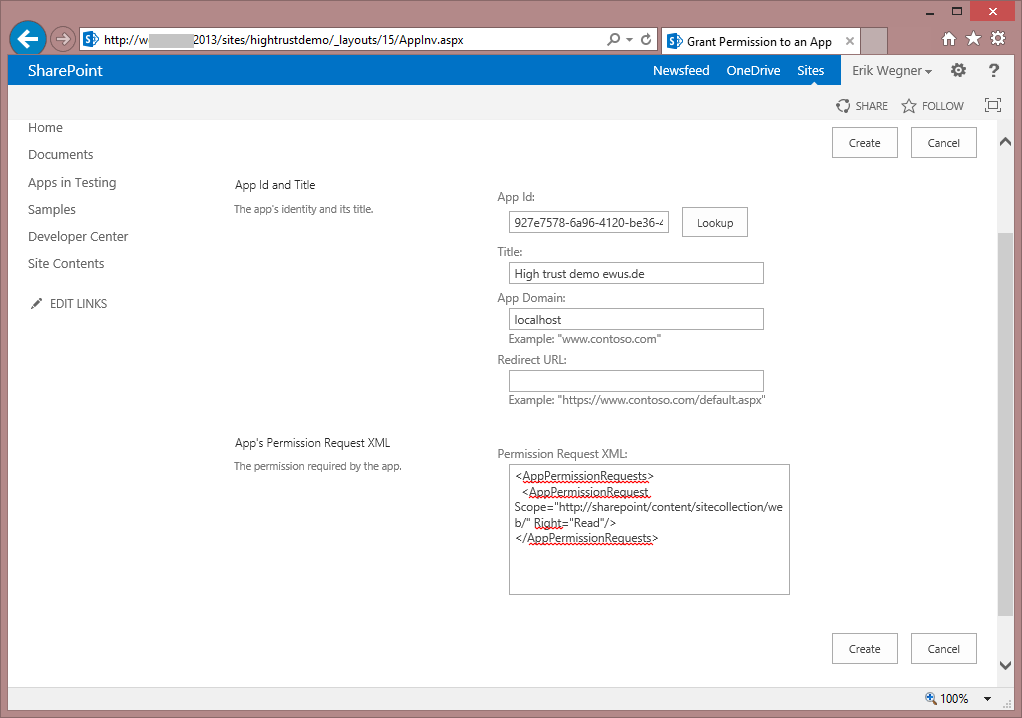Click the browser forward arrow button
The image size is (1022, 718).
(62, 40)
